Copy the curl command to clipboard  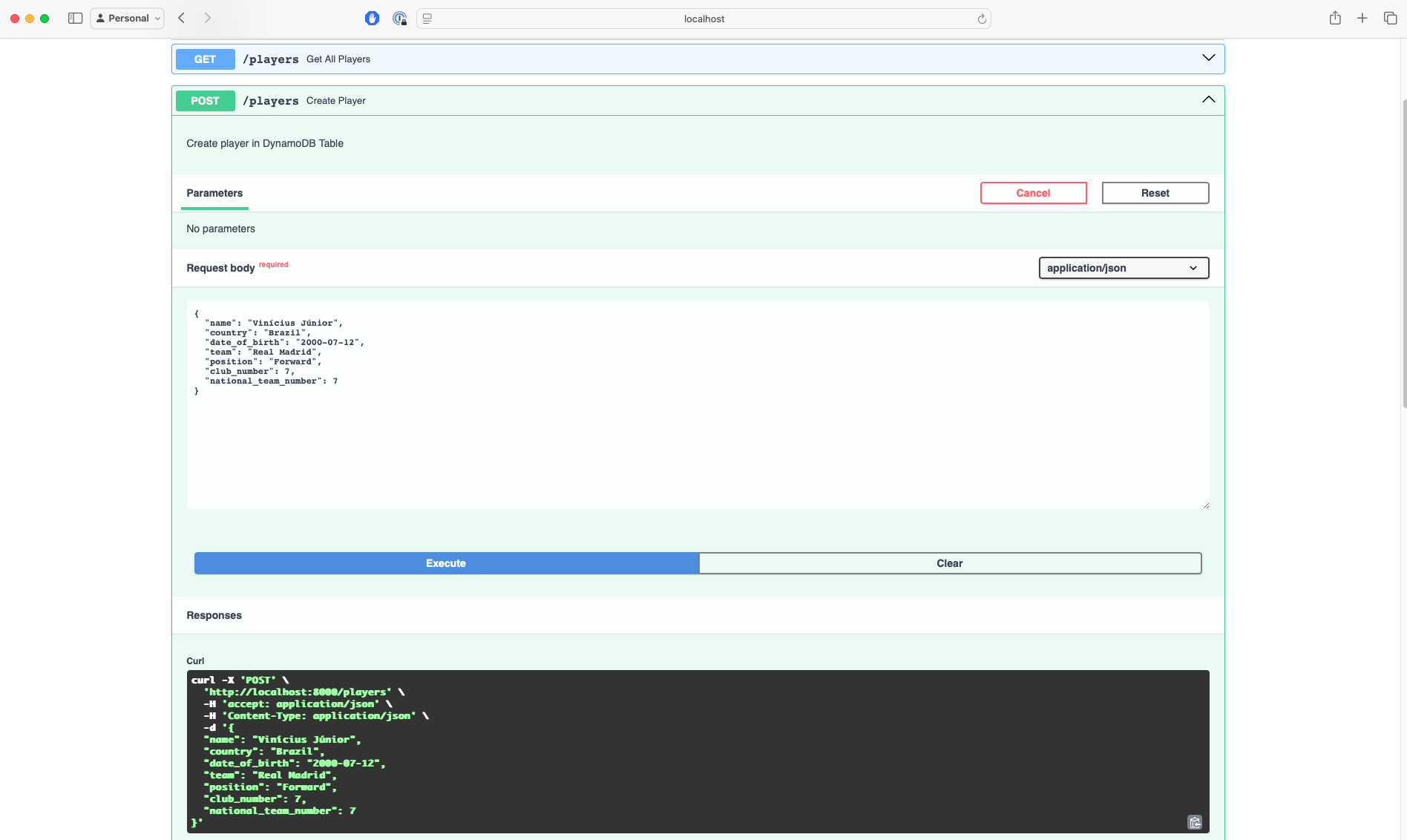(1195, 822)
